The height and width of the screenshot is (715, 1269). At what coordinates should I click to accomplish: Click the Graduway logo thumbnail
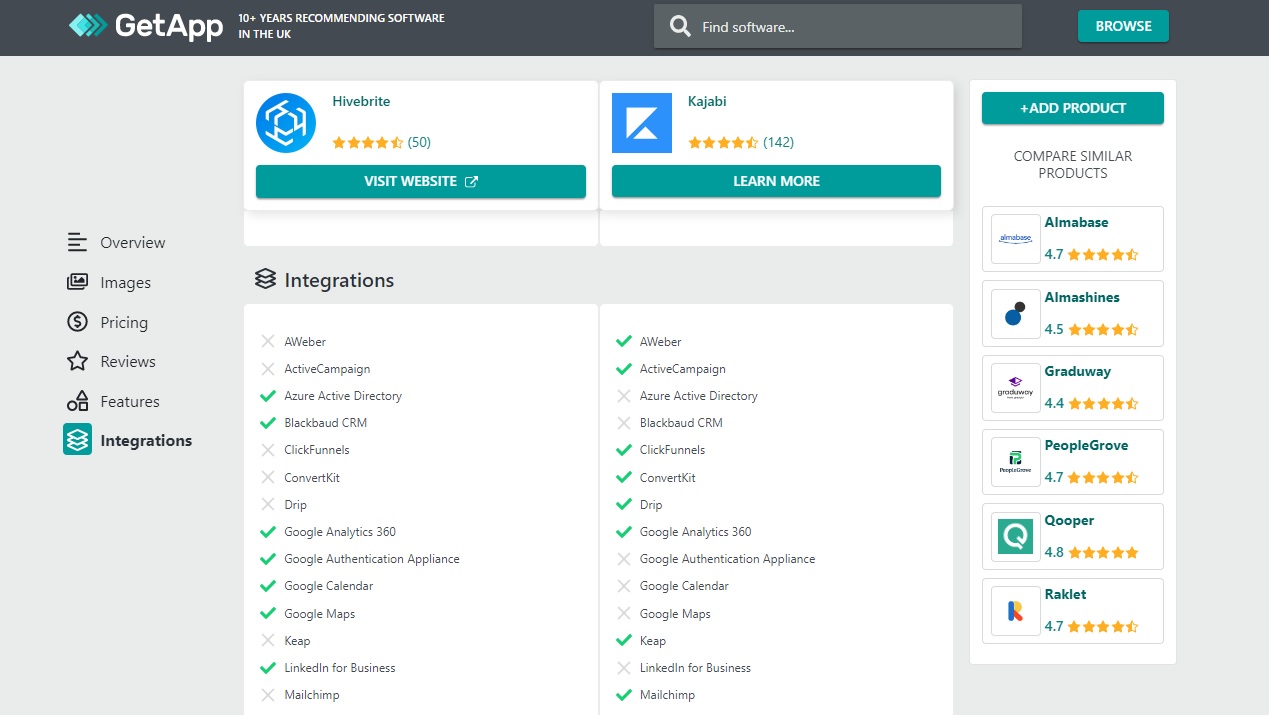tap(1016, 388)
